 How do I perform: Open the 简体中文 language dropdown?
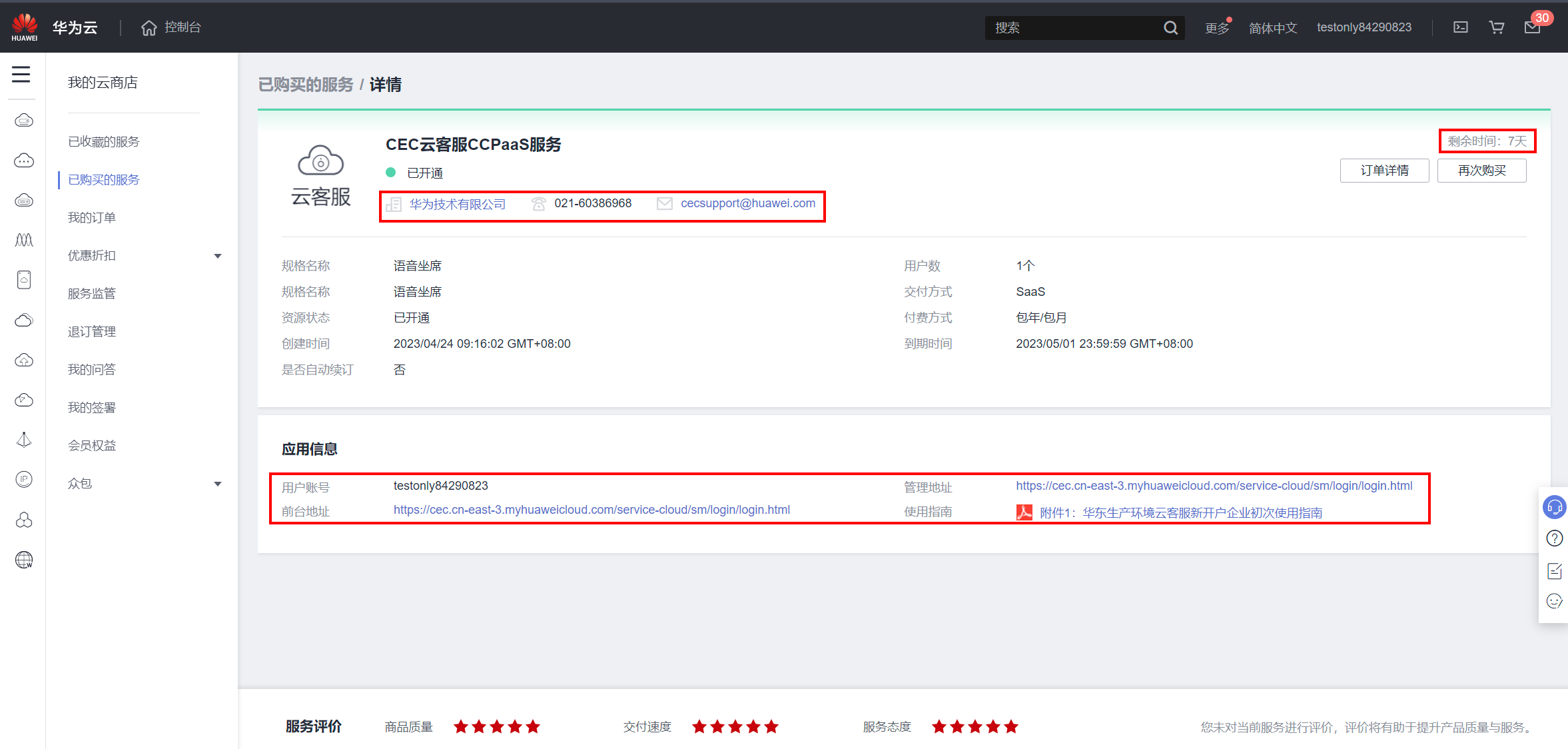pos(1272,28)
